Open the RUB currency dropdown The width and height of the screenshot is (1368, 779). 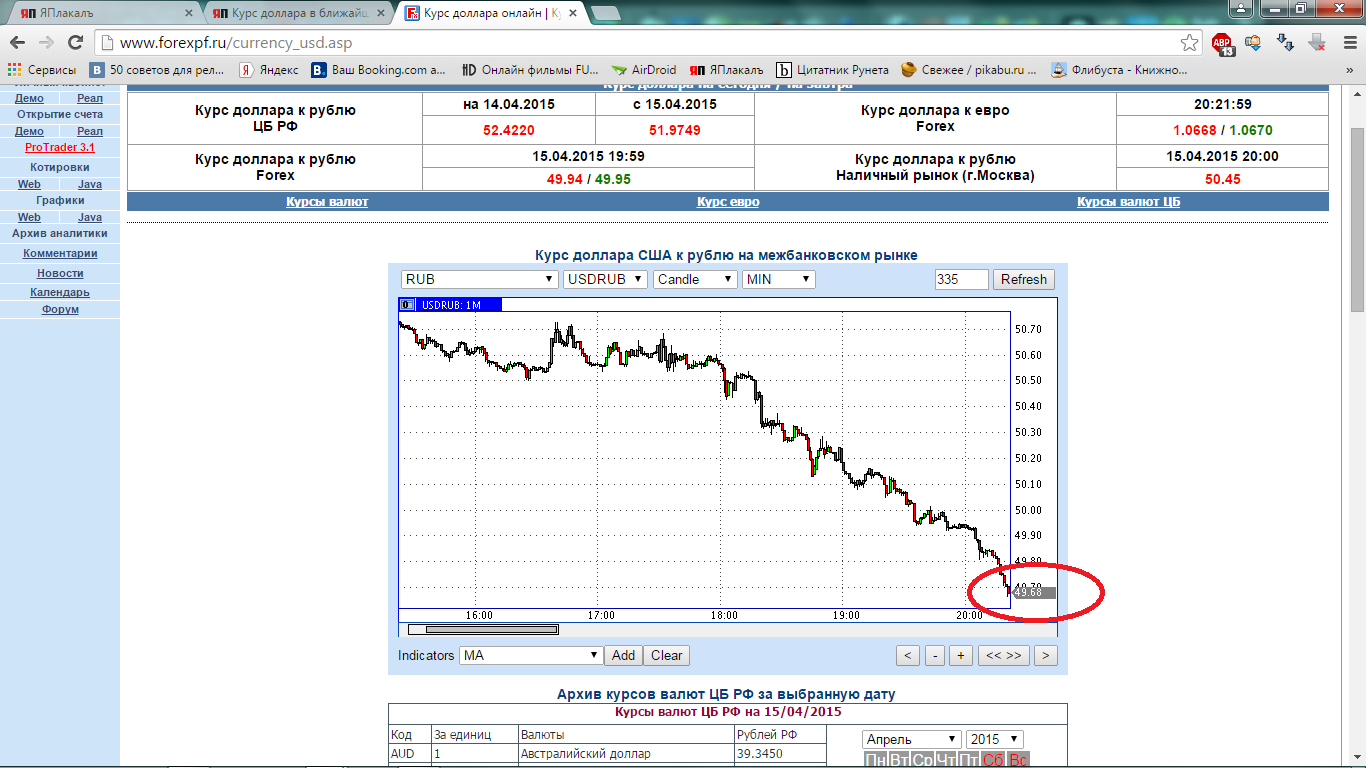[479, 279]
